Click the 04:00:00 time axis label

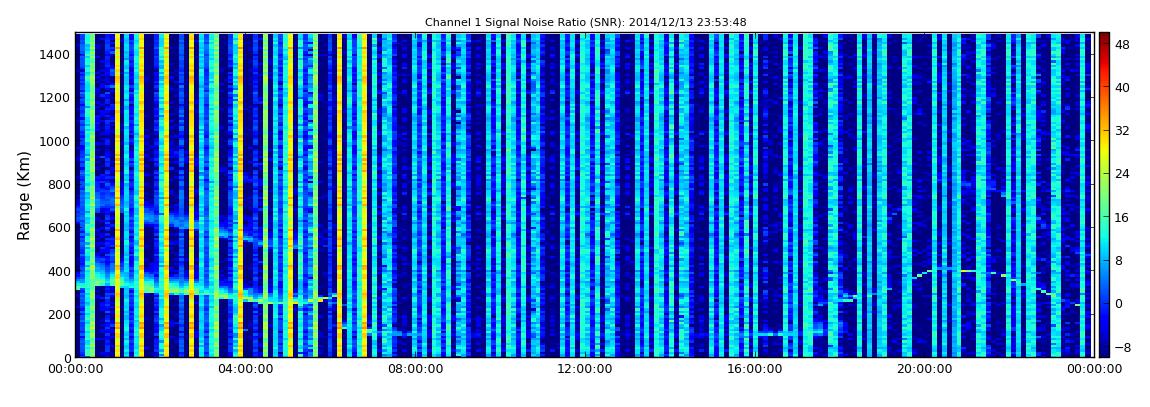[x=245, y=369]
